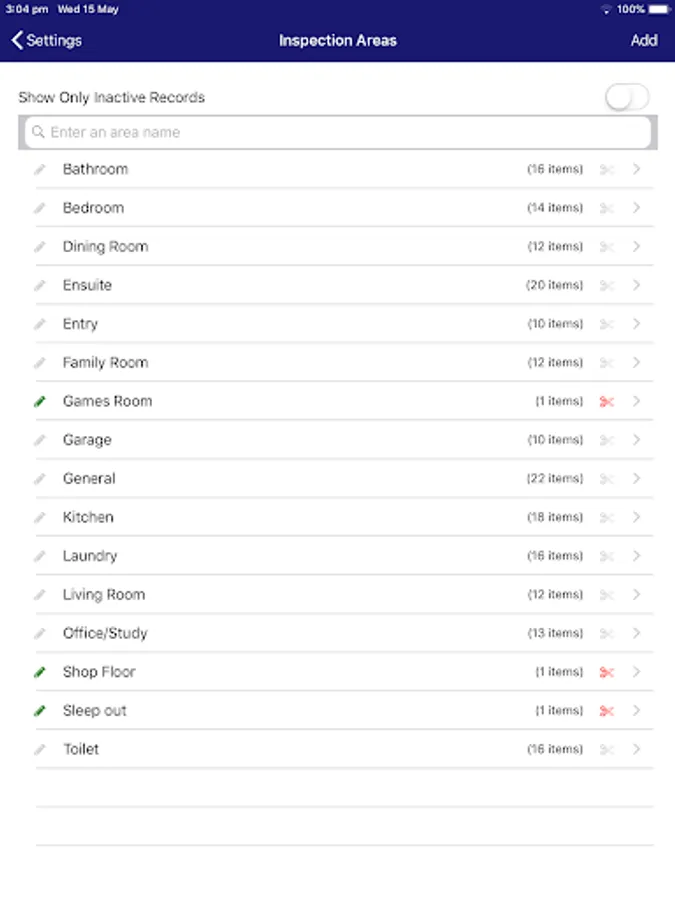This screenshot has width=675, height=900.
Task: Tap the grey scissors icon for Kitchen
Action: pyautogui.click(x=606, y=517)
